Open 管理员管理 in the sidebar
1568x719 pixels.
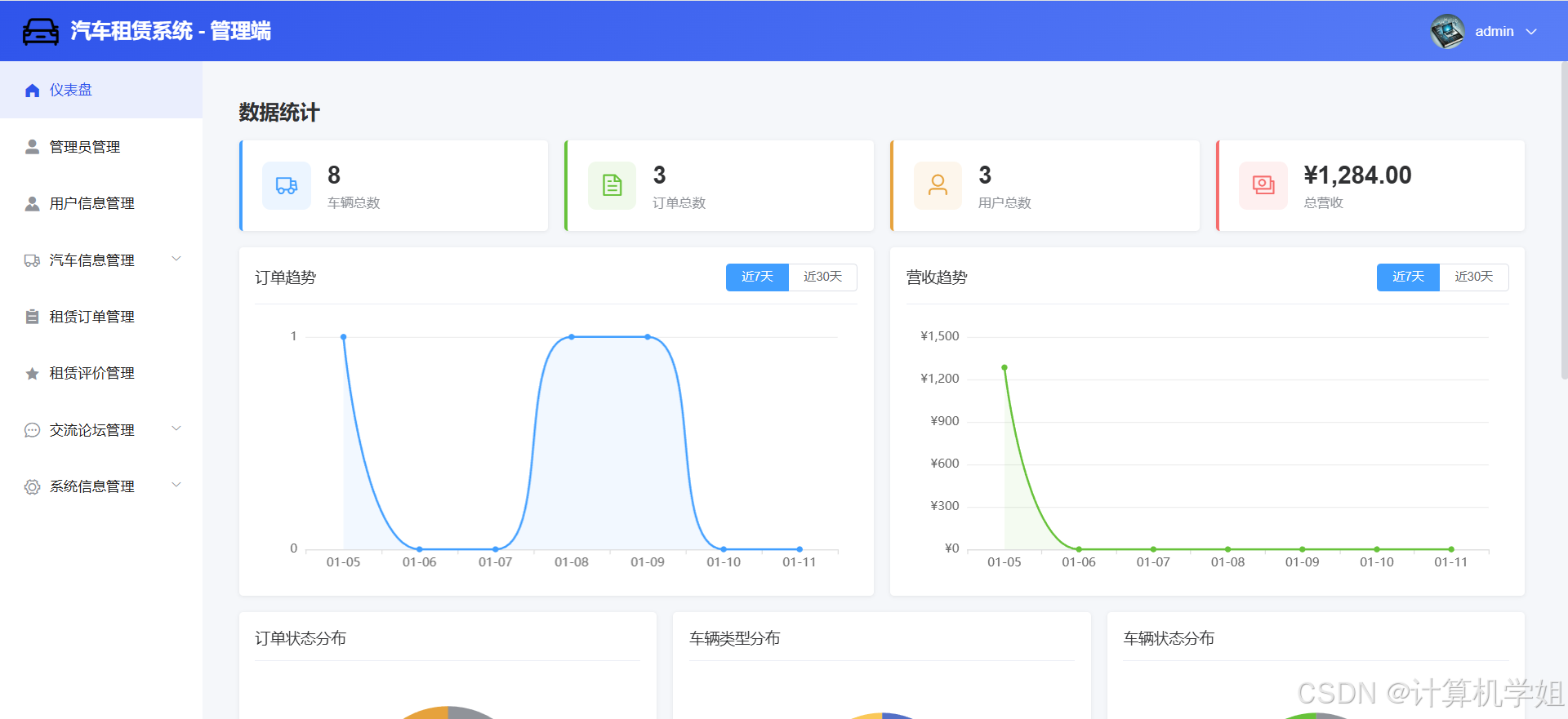(101, 147)
